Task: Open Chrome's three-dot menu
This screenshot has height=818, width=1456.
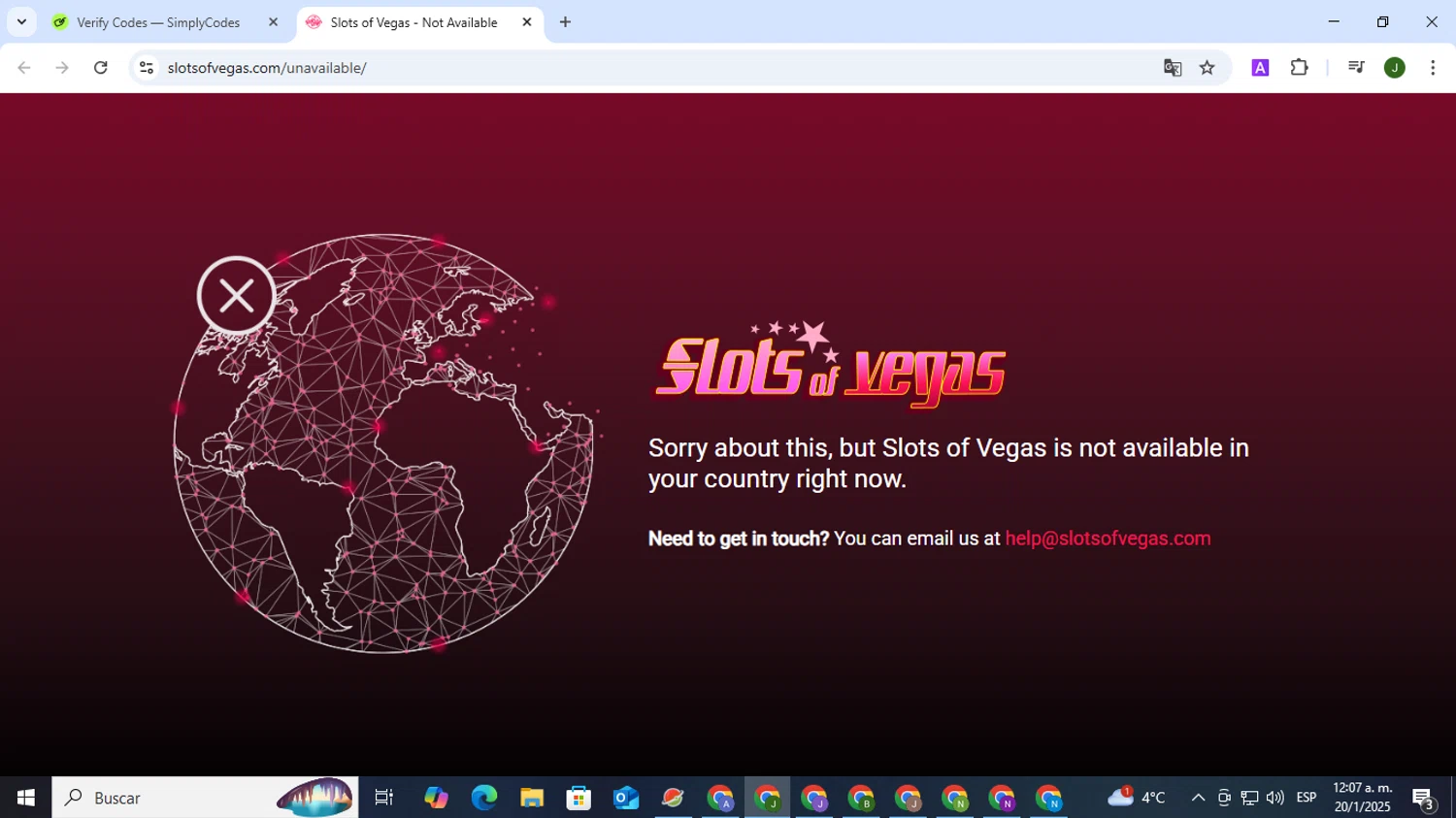Action: click(x=1433, y=68)
